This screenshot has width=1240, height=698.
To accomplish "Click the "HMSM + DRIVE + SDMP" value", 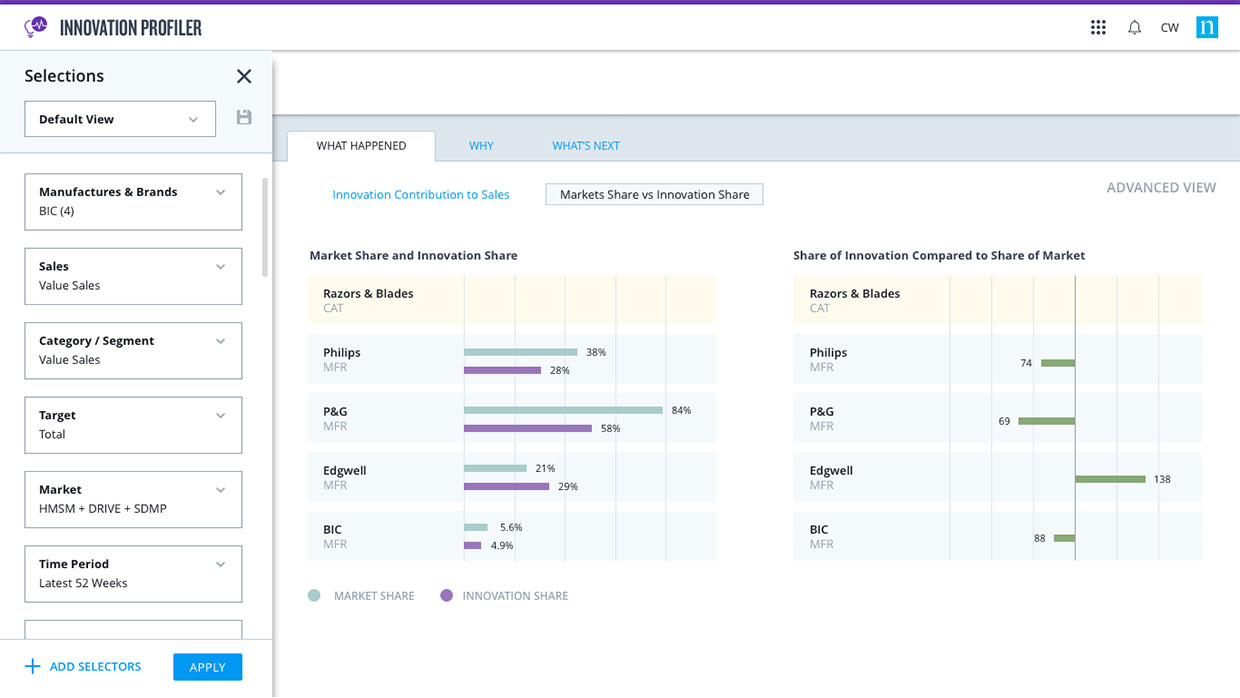I will click(103, 509).
